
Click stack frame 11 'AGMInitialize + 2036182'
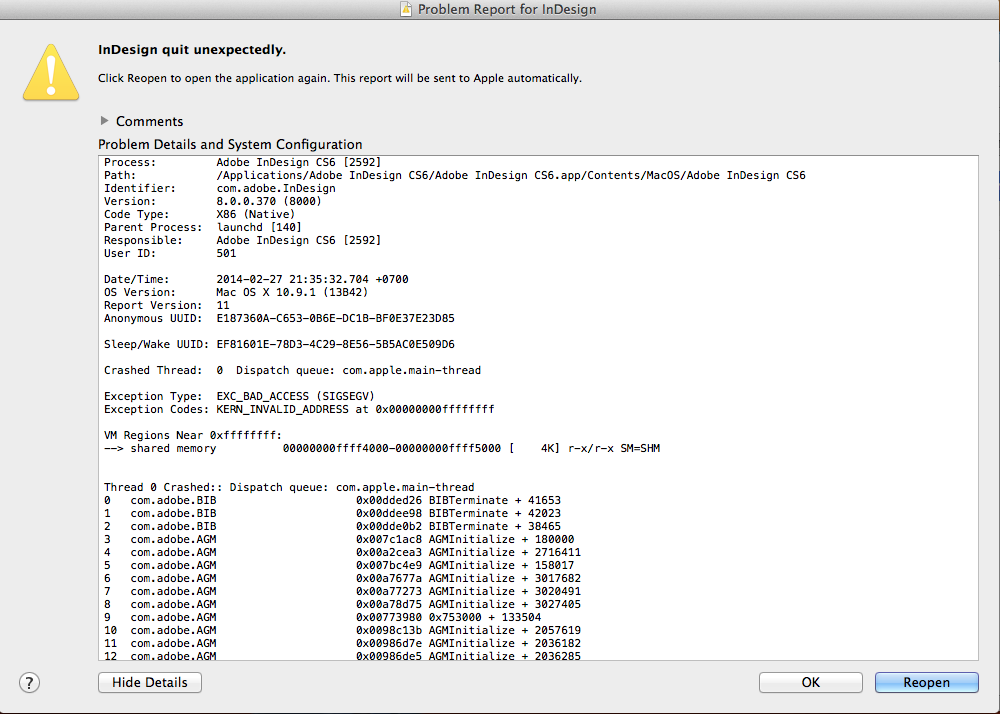click(x=342, y=643)
